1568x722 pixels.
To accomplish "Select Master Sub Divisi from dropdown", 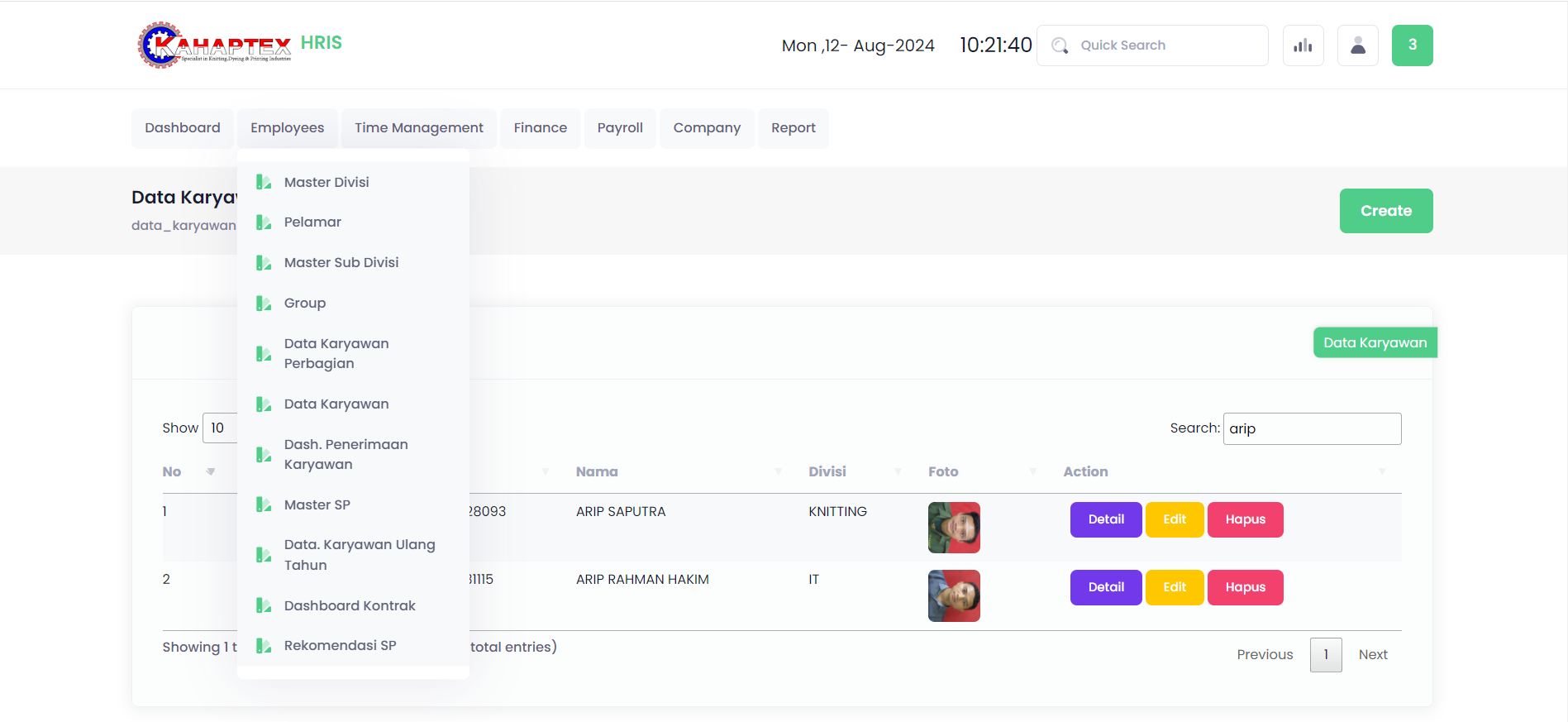I will (341, 263).
